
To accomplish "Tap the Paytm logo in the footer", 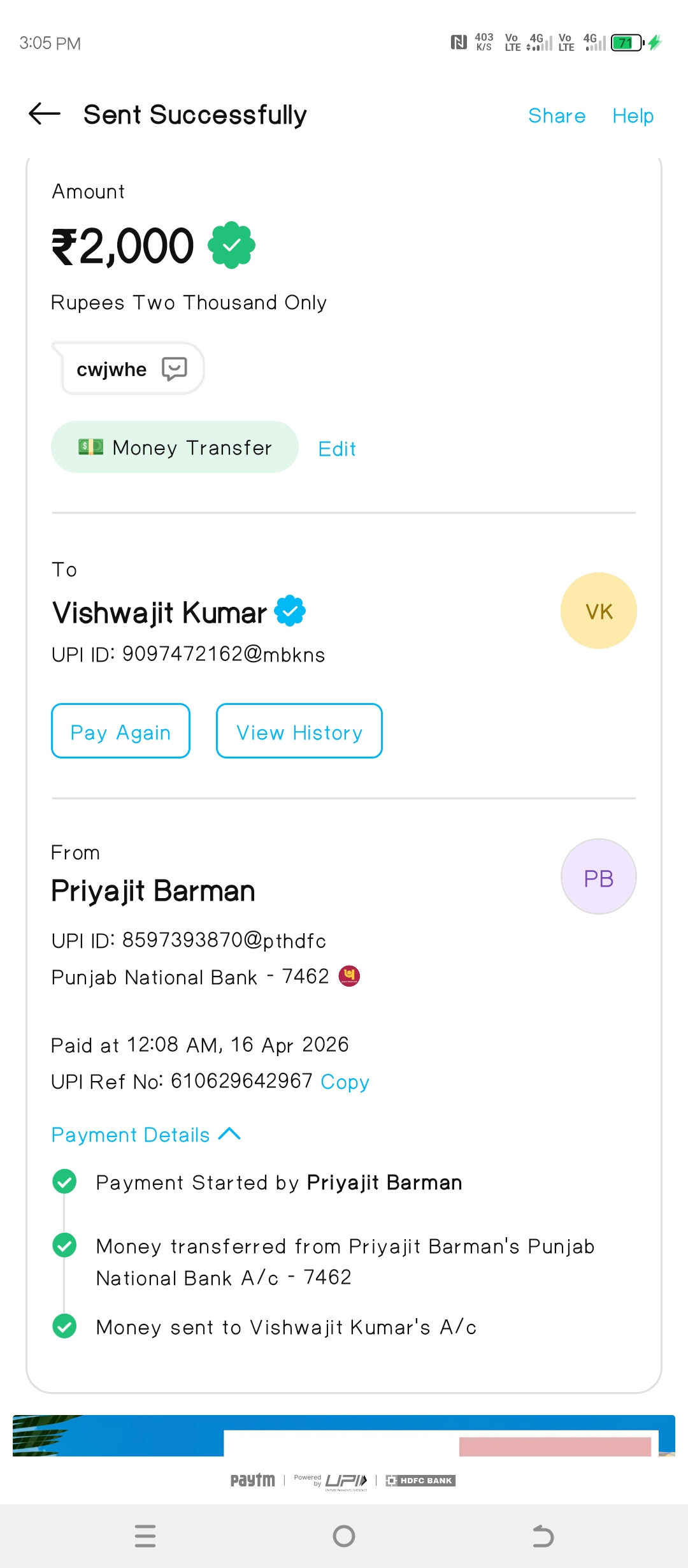I will click(x=252, y=1480).
